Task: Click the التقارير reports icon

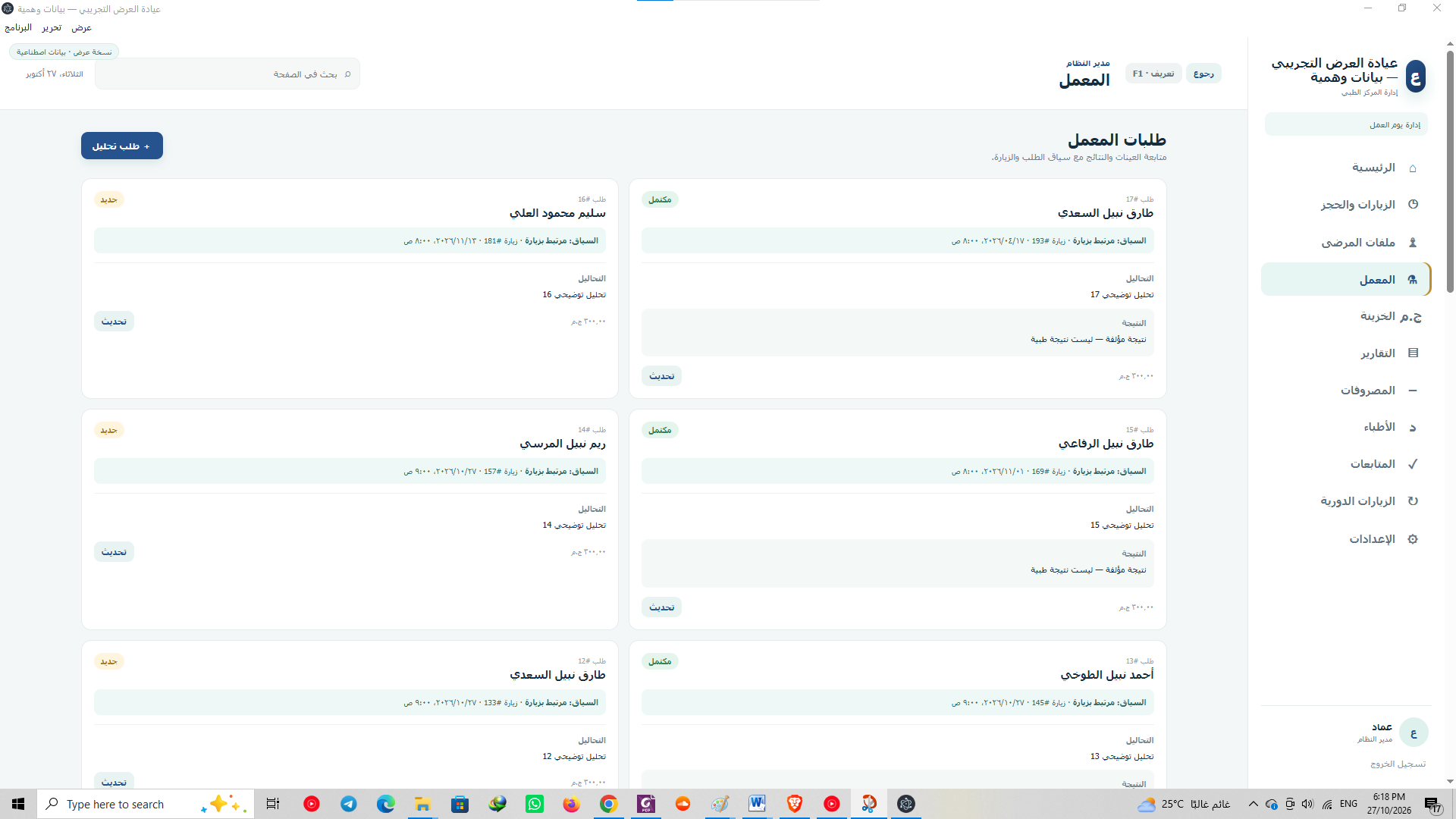Action: pyautogui.click(x=1413, y=353)
